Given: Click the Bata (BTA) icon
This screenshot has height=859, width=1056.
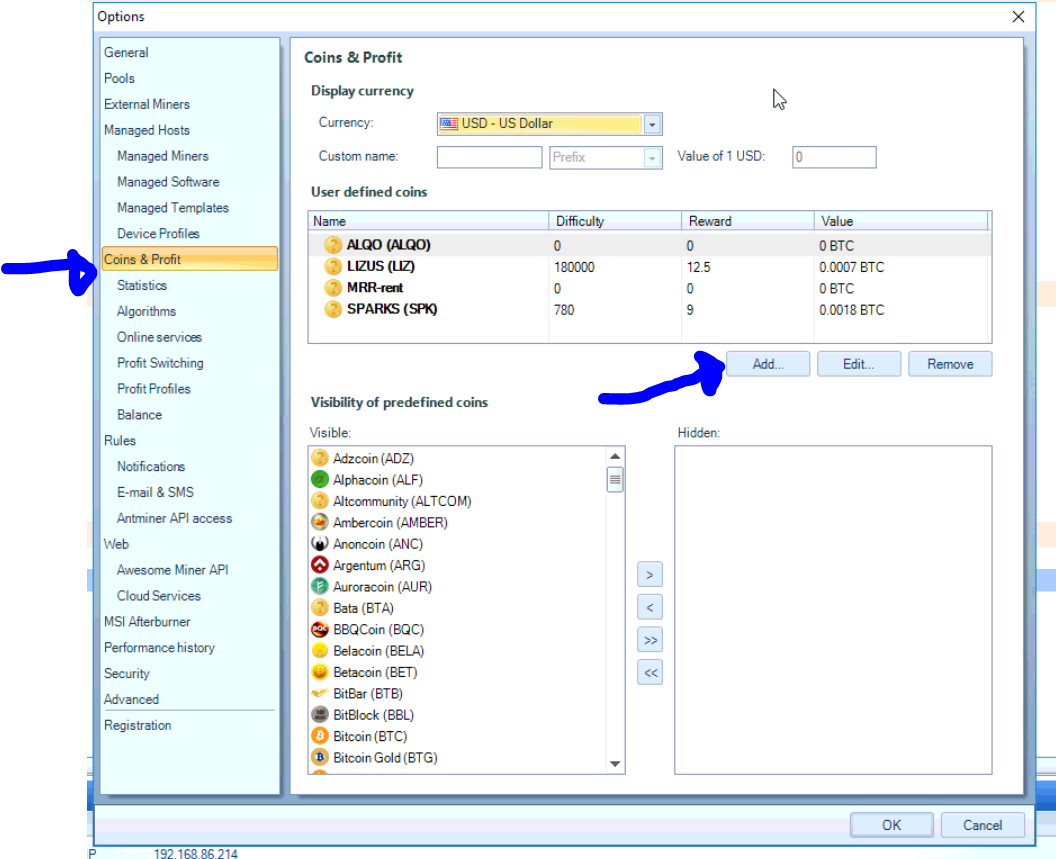Looking at the screenshot, I should (x=320, y=608).
